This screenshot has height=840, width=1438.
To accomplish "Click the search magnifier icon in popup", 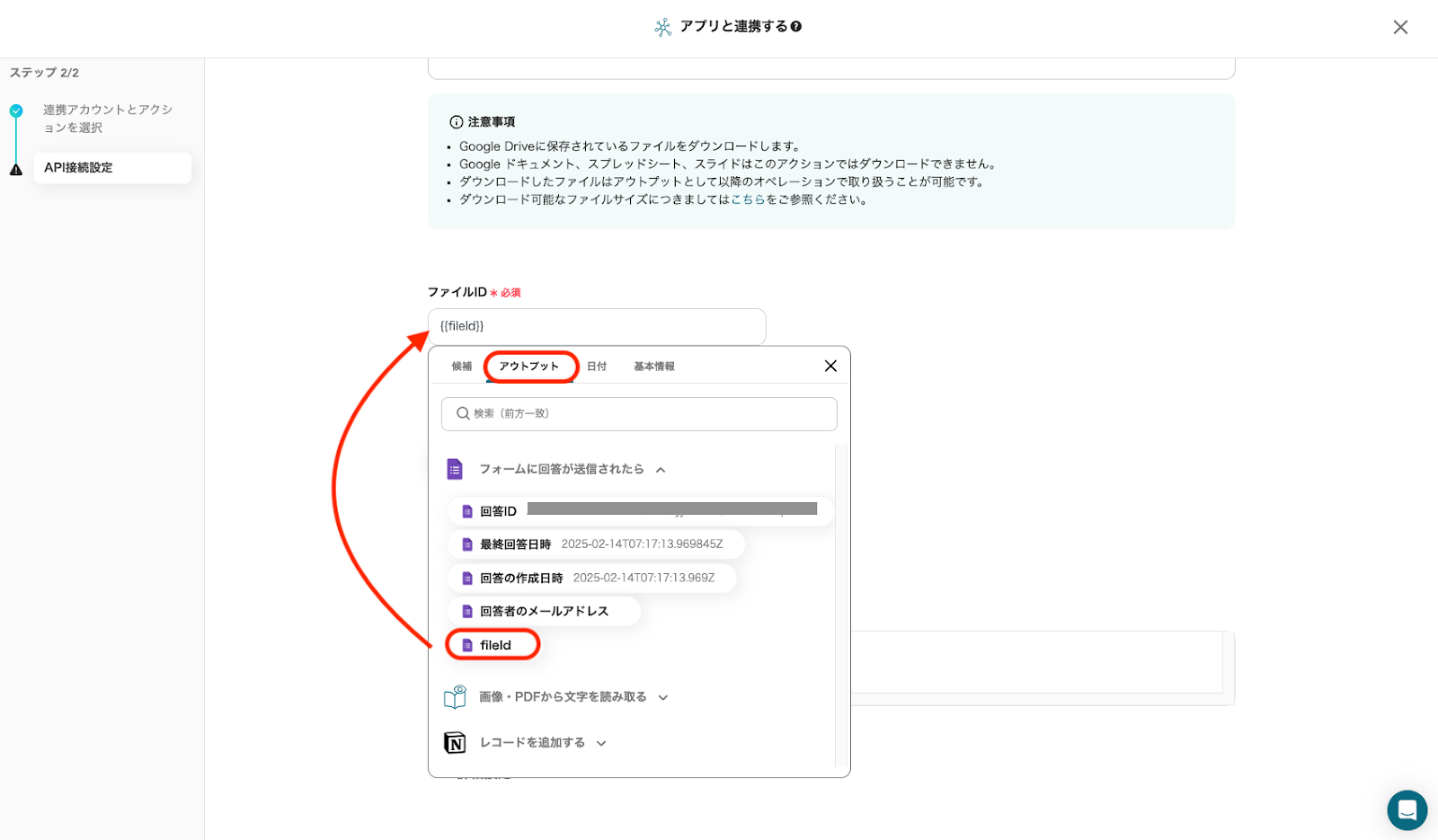I will point(463,413).
